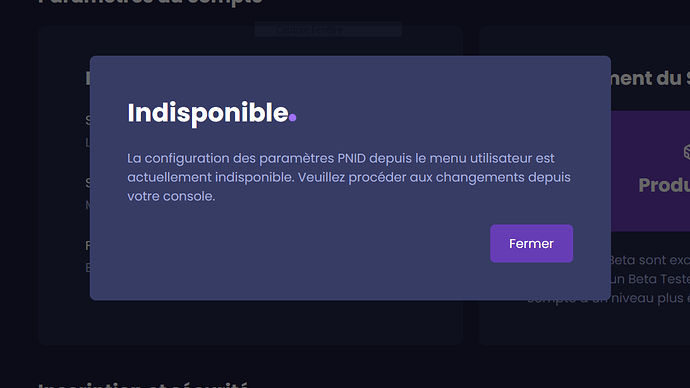
Task: Click the purple dot after Indisponible
Action: pyautogui.click(x=293, y=117)
